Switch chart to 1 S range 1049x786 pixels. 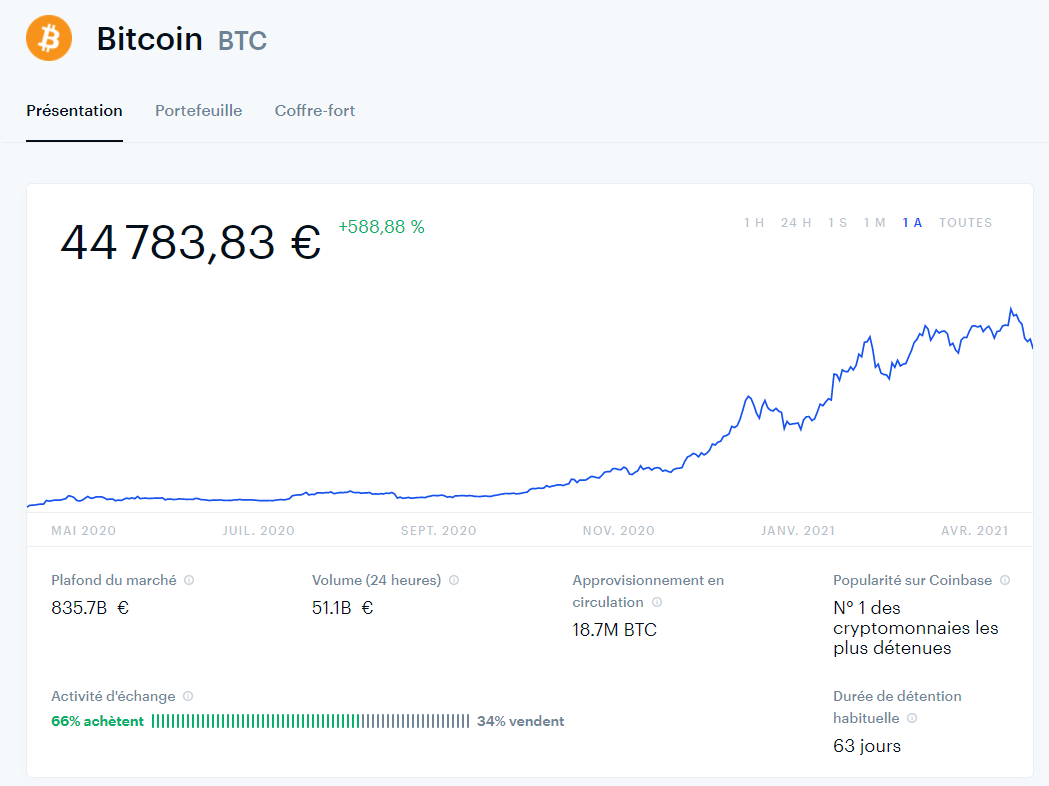pos(837,223)
